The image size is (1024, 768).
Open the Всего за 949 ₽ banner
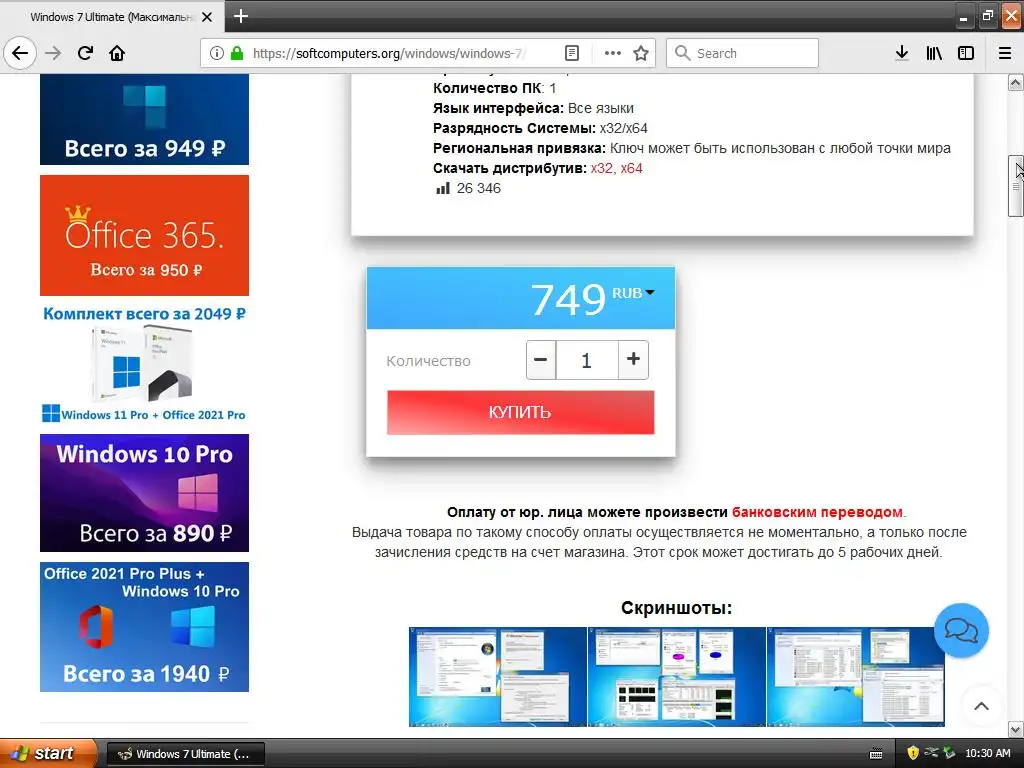(x=144, y=119)
